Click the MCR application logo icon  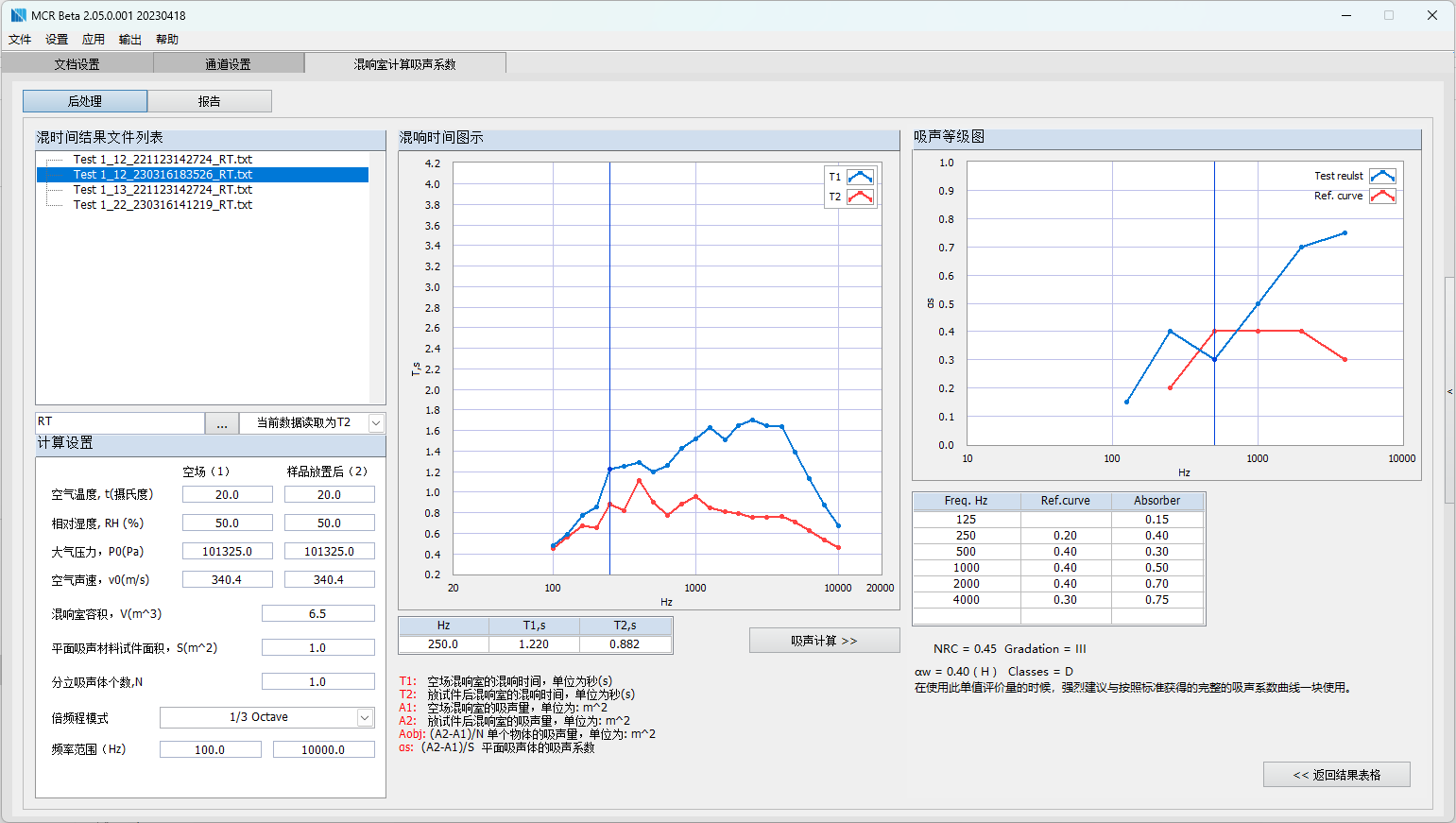(18, 15)
